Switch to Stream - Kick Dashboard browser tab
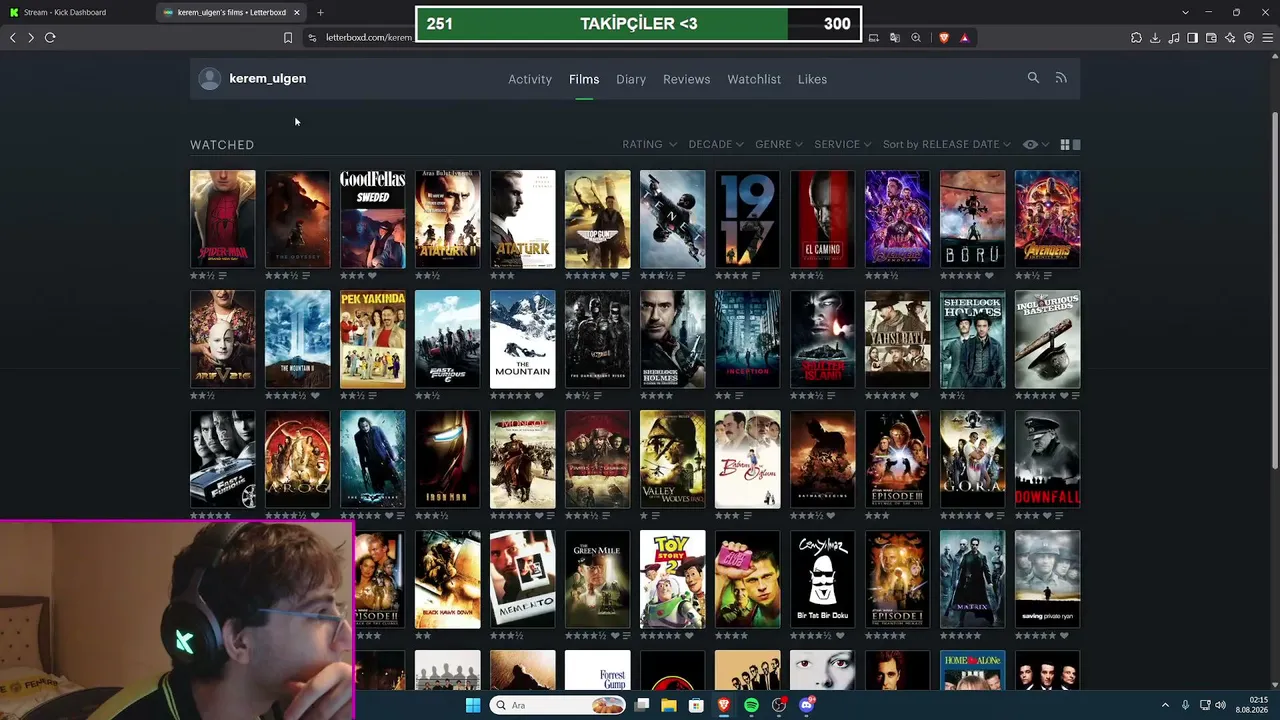 point(77,12)
